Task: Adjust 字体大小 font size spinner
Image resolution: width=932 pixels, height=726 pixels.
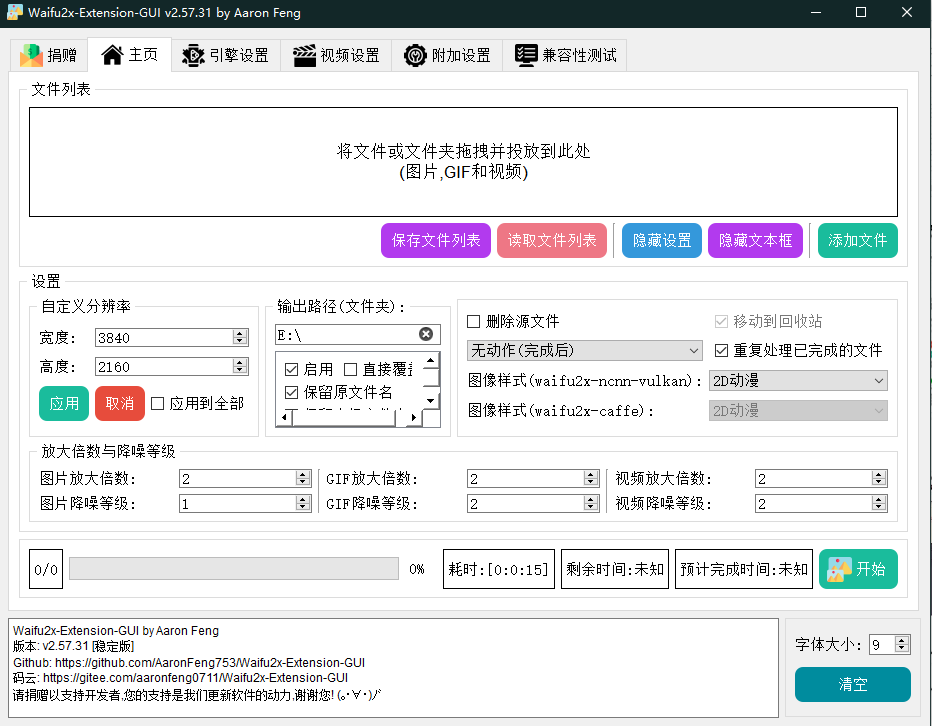Action: 902,644
